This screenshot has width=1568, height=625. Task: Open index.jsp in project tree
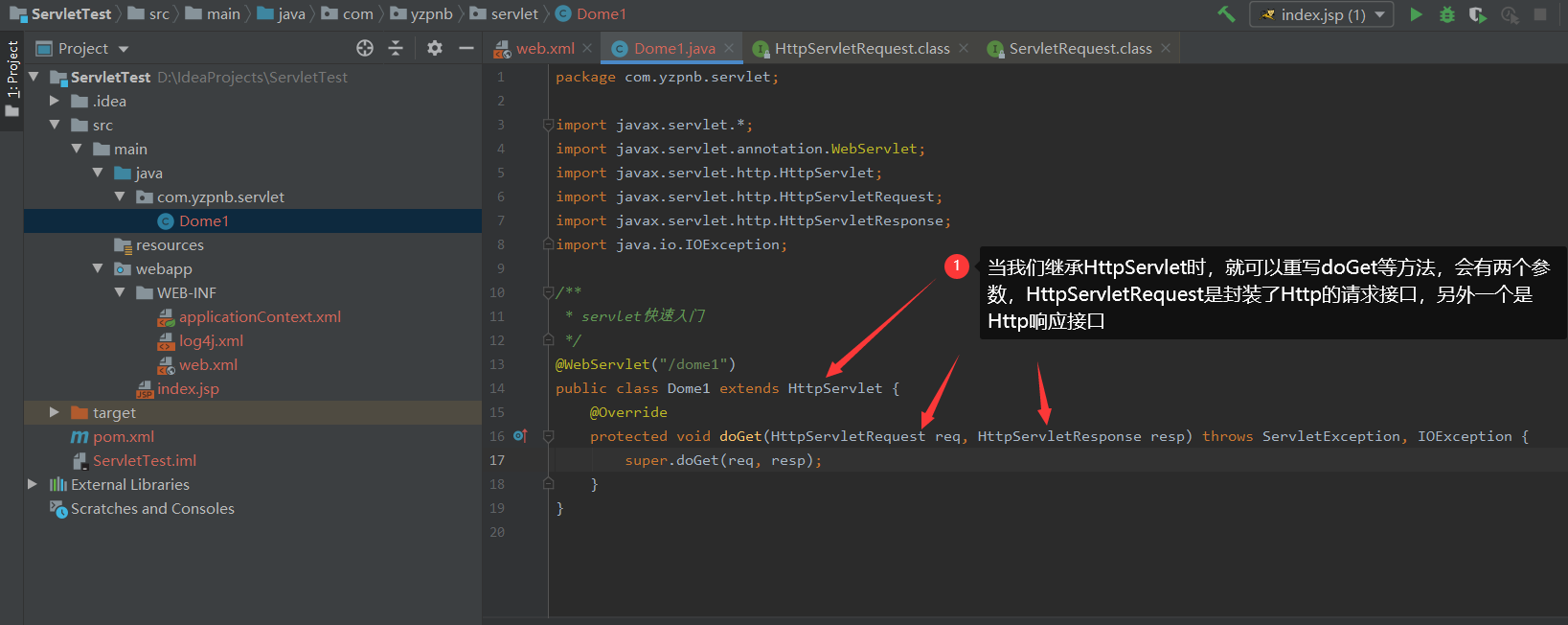pos(178,388)
